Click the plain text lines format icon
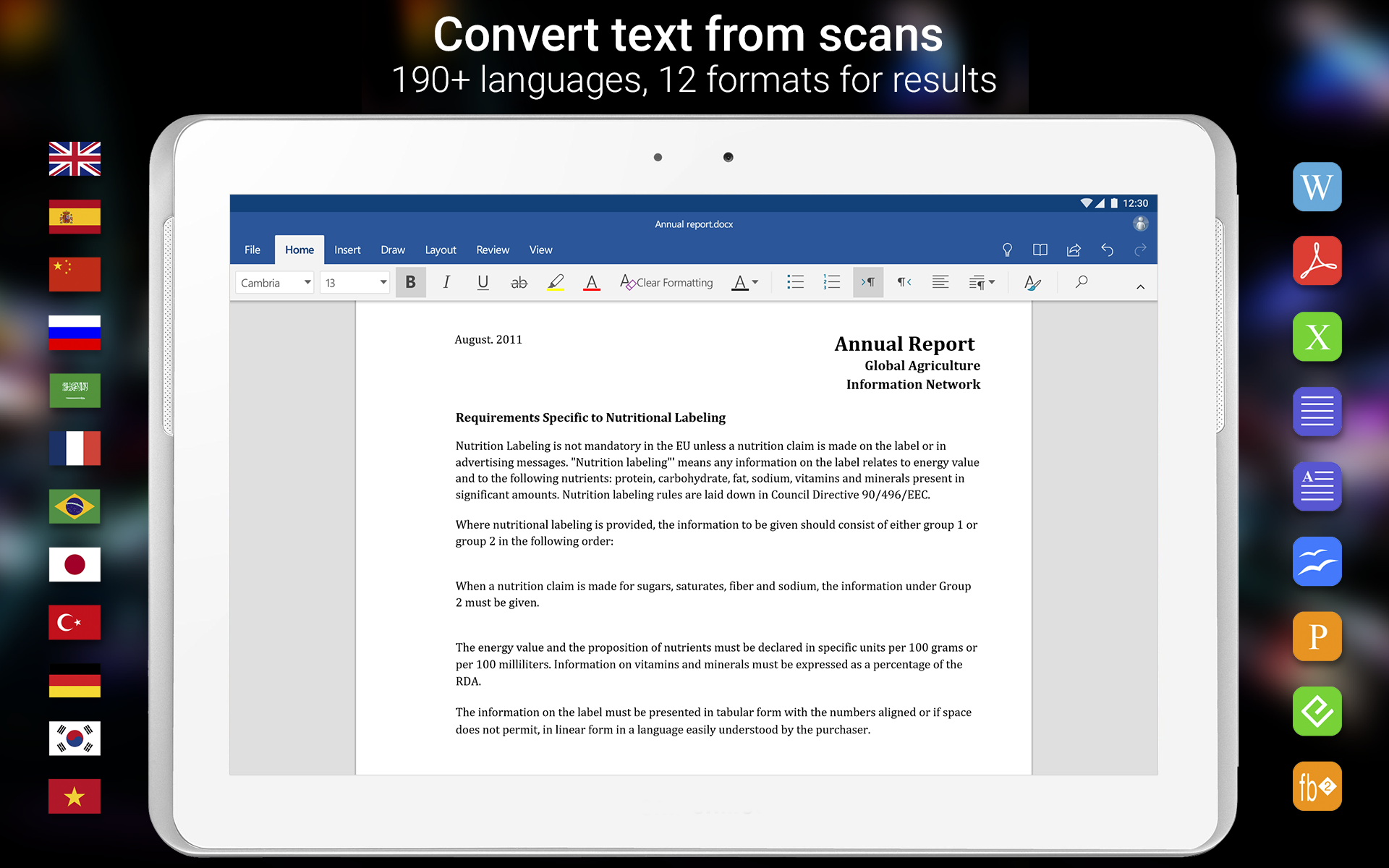This screenshot has width=1389, height=868. [x=1317, y=412]
